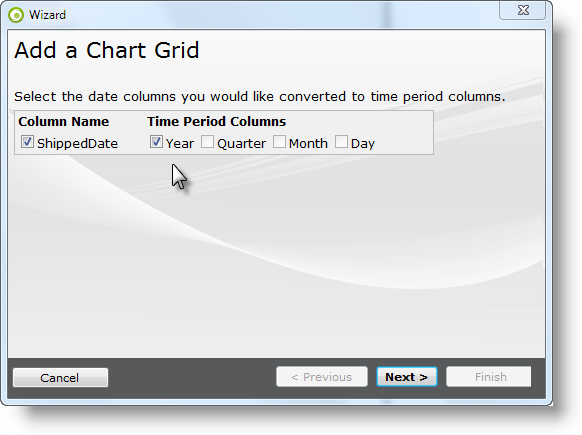
Task: Uncheck the Year time period checkbox
Action: point(156,142)
